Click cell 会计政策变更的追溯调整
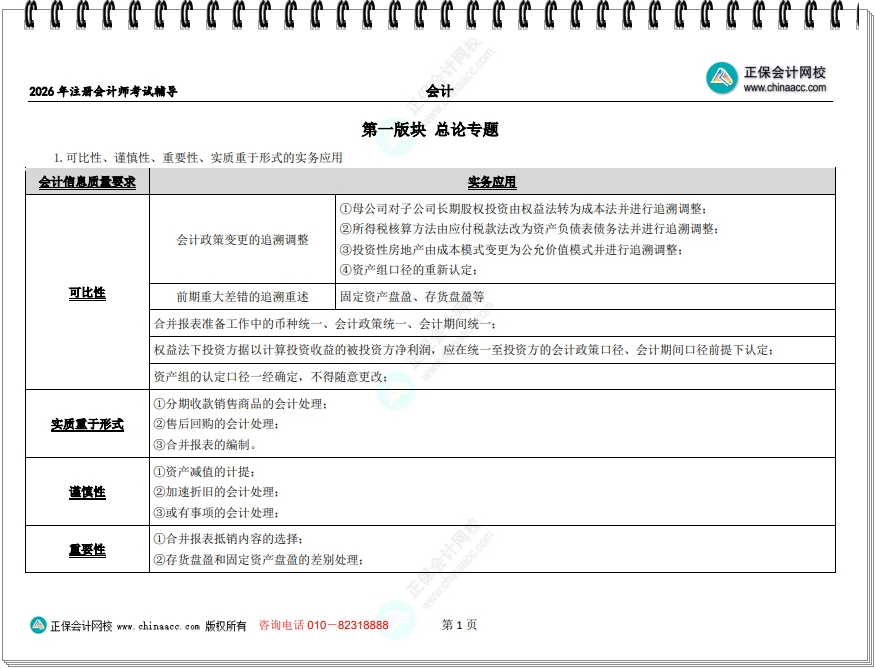The image size is (876, 669). (242, 240)
